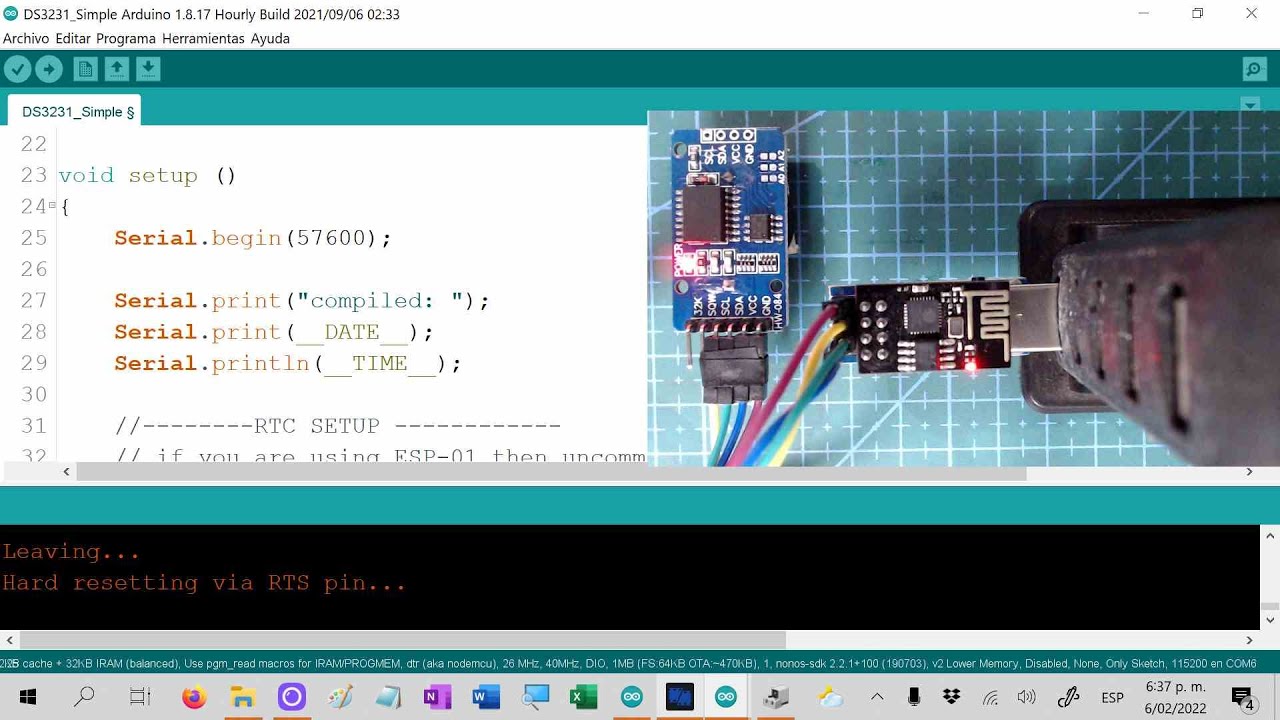Open Windows Search from the taskbar
Image resolution: width=1280 pixels, height=720 pixels.
point(85,697)
